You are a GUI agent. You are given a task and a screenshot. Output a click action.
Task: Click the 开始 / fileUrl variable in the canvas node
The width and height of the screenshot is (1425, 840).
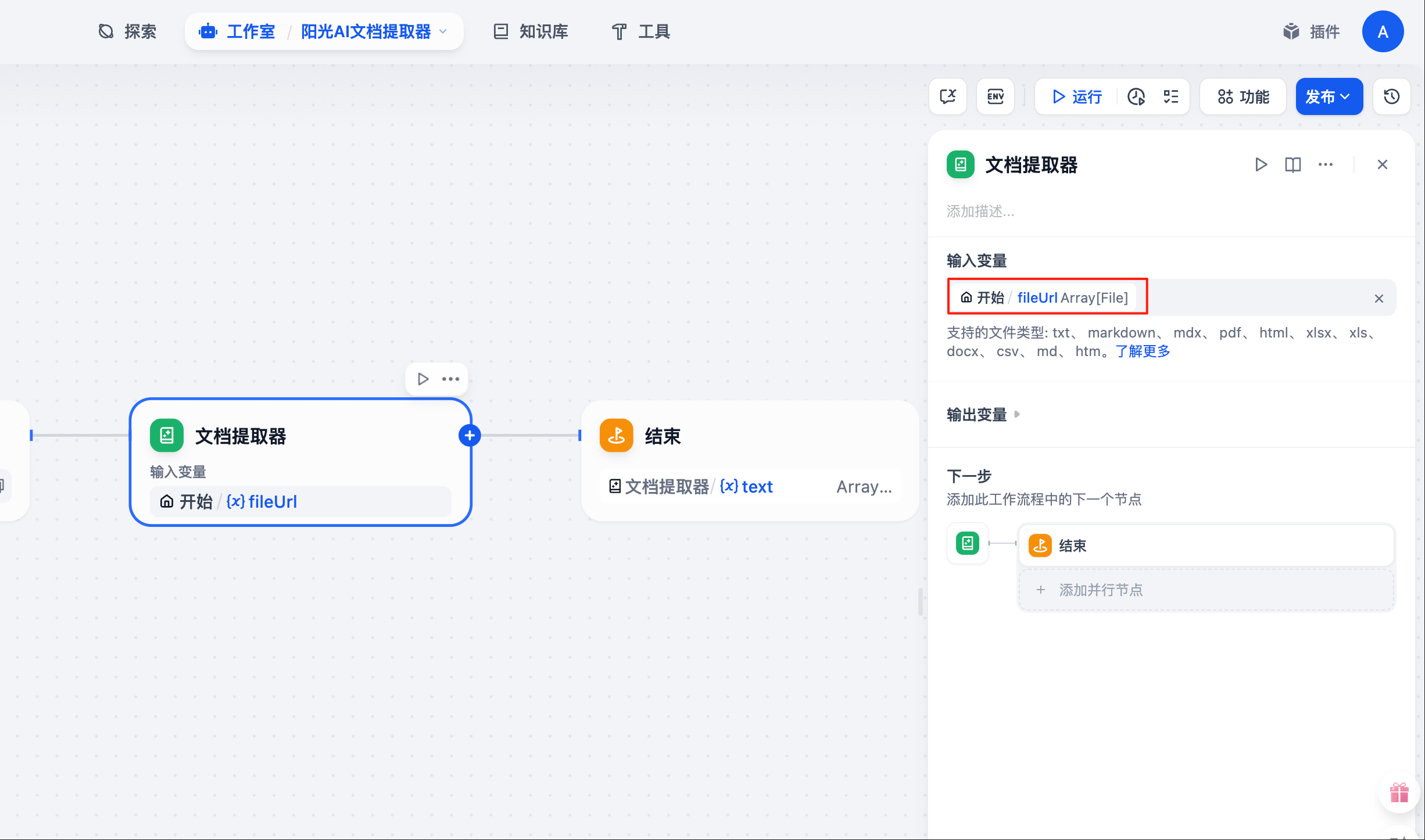tap(300, 501)
